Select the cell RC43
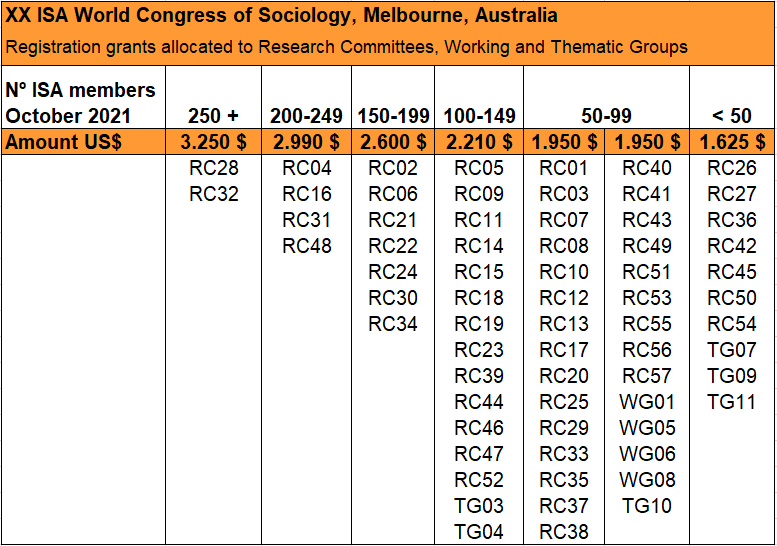This screenshot has width=777, height=546. pos(647,220)
